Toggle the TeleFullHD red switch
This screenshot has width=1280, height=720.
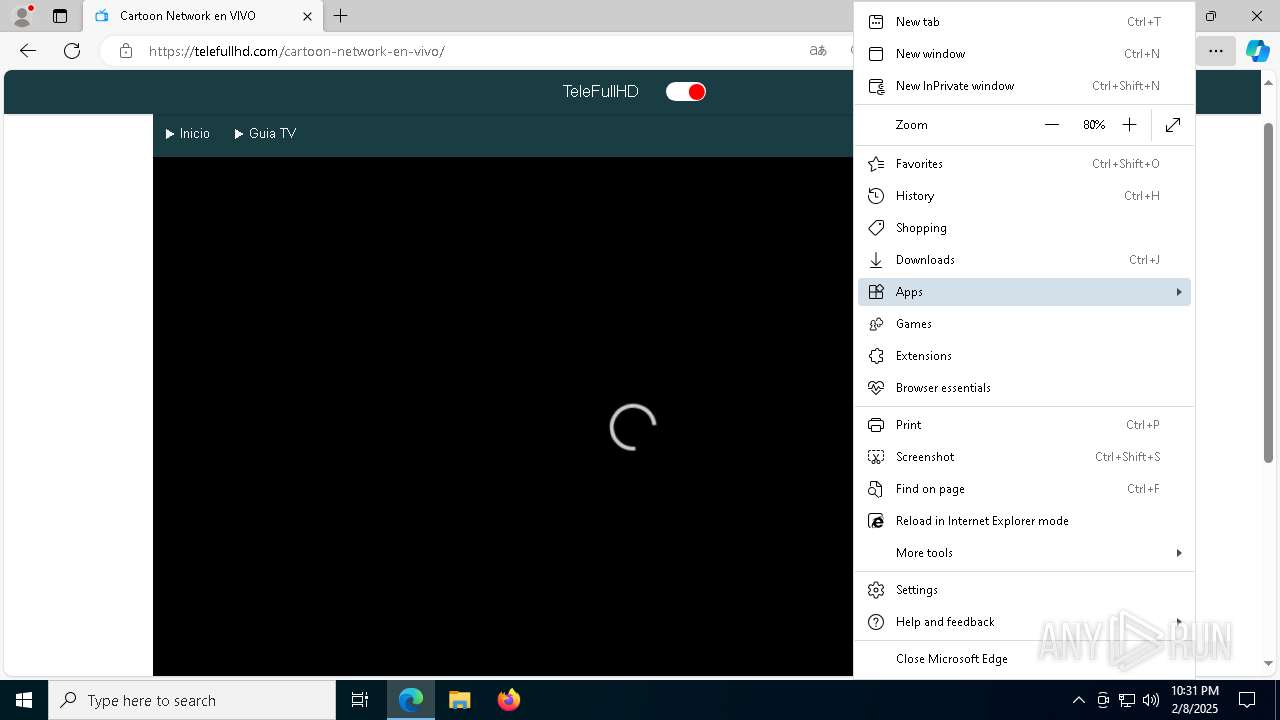pos(686,92)
